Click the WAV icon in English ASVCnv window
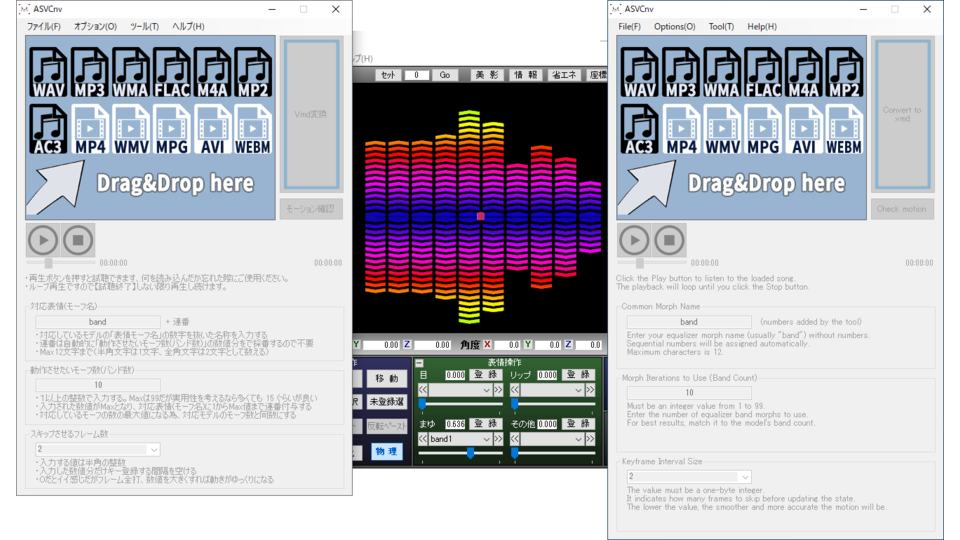Screen dimensions: 960x540 [x=640, y=72]
